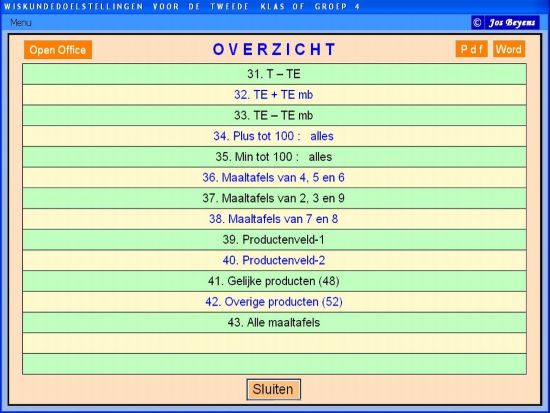Open exercise 32. TE + TE mb
Viewport: 550px width, 413px height.
274,95
